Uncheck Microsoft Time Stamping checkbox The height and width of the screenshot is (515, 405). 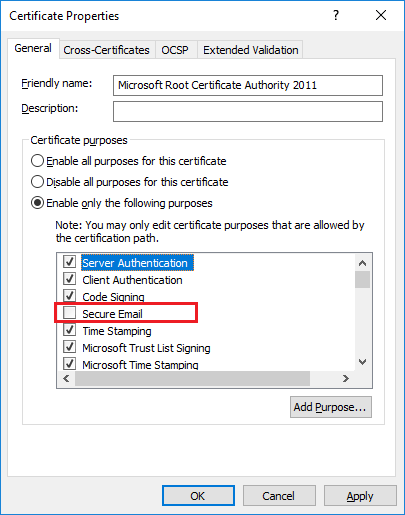69,364
